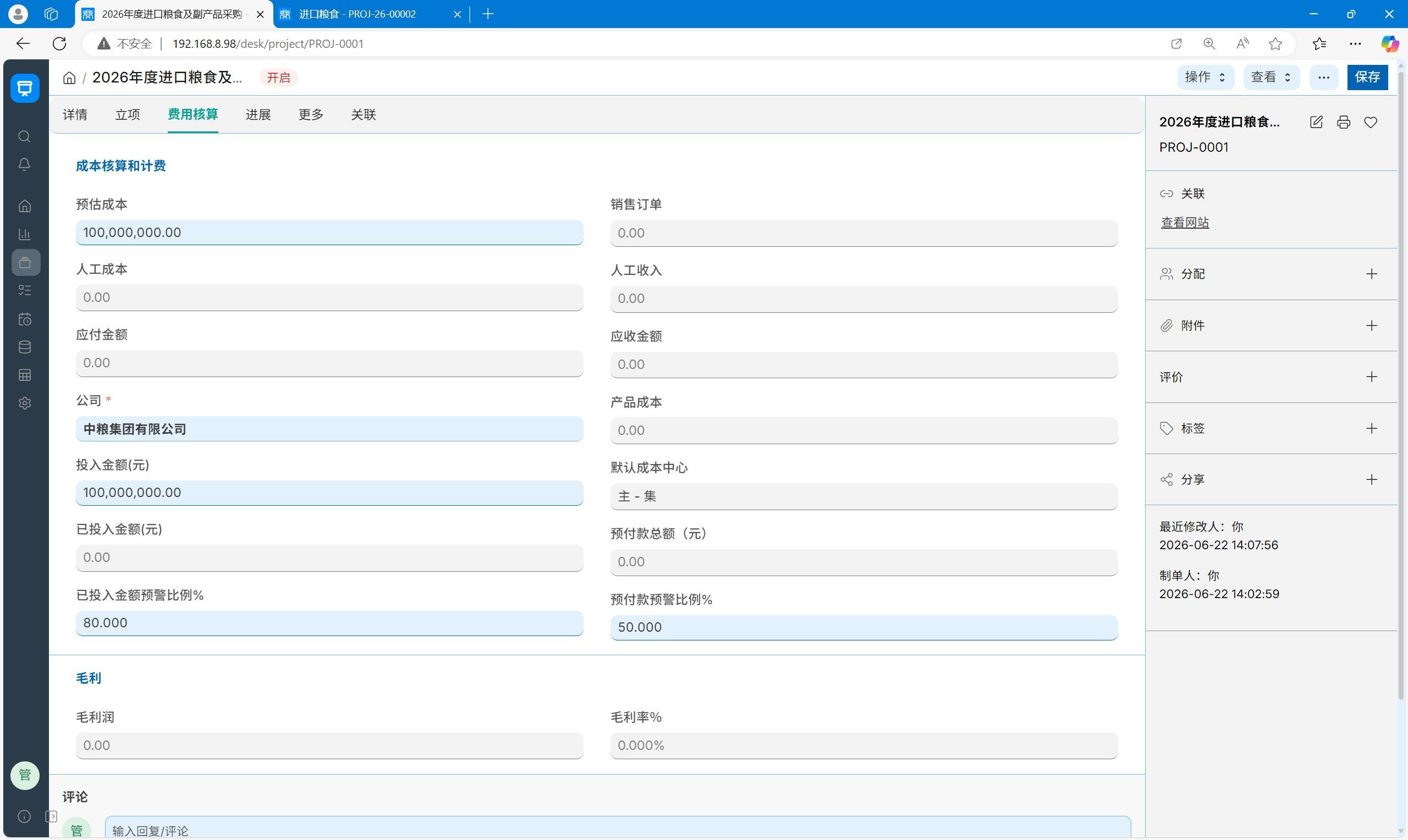Open browser zoom magnifier icon
Screen dimensions: 1408x840
pyautogui.click(x=1209, y=43)
